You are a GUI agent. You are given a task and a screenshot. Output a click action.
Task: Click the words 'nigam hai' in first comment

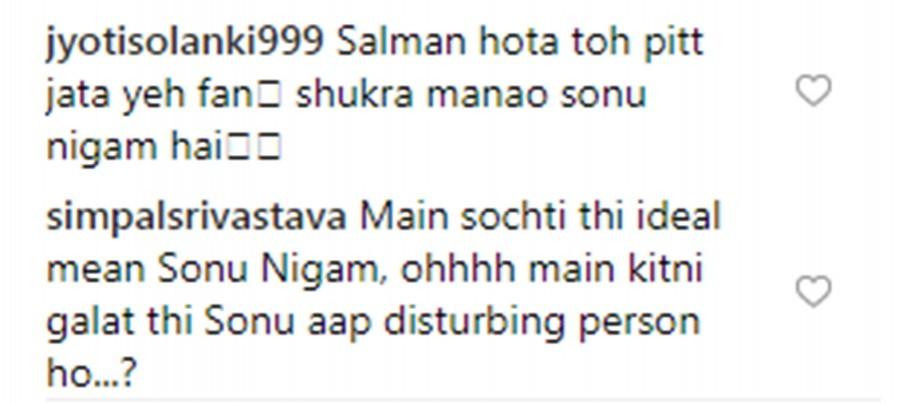[x=134, y=148]
